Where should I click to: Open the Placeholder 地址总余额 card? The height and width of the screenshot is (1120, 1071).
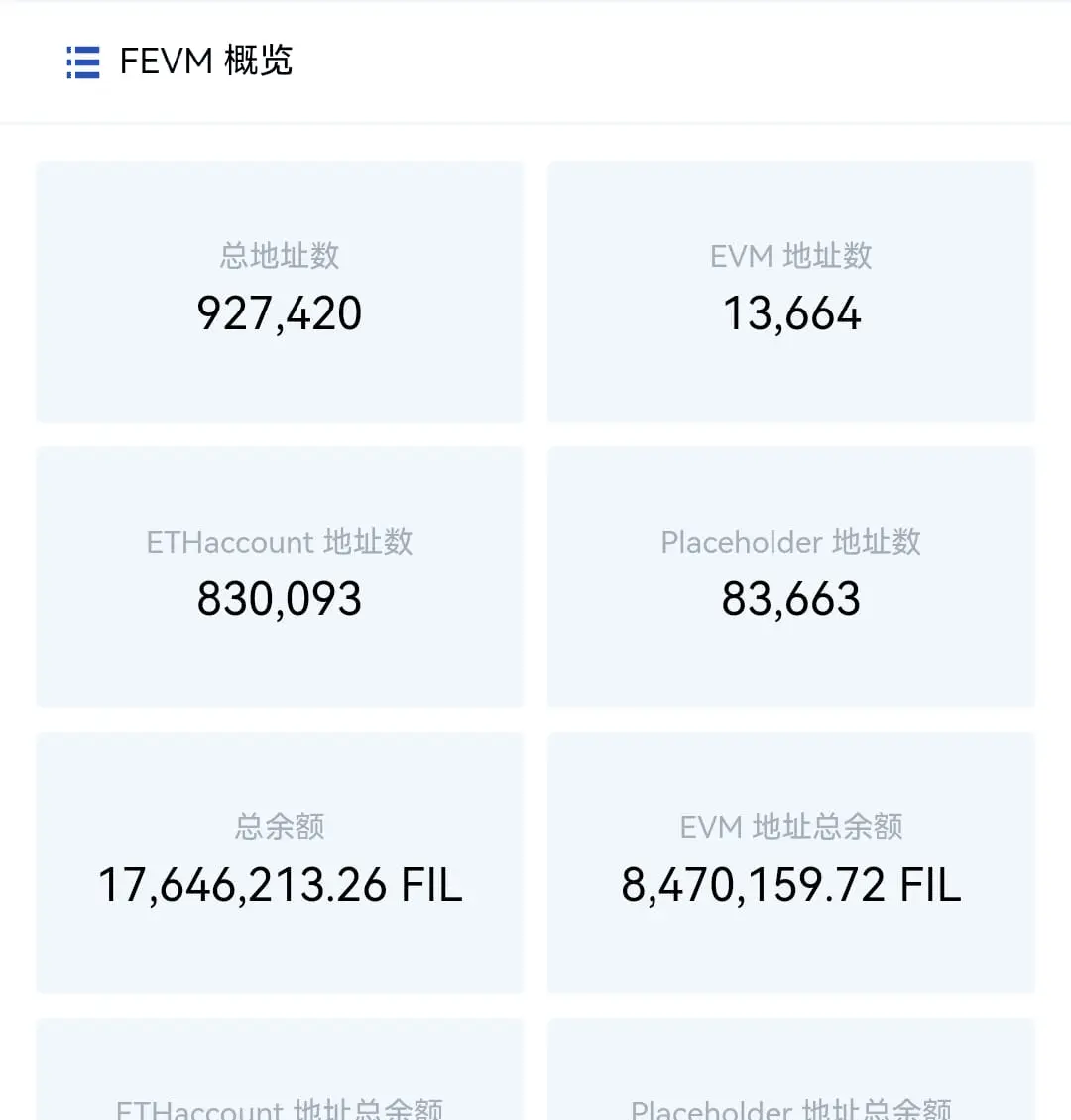point(791,1069)
